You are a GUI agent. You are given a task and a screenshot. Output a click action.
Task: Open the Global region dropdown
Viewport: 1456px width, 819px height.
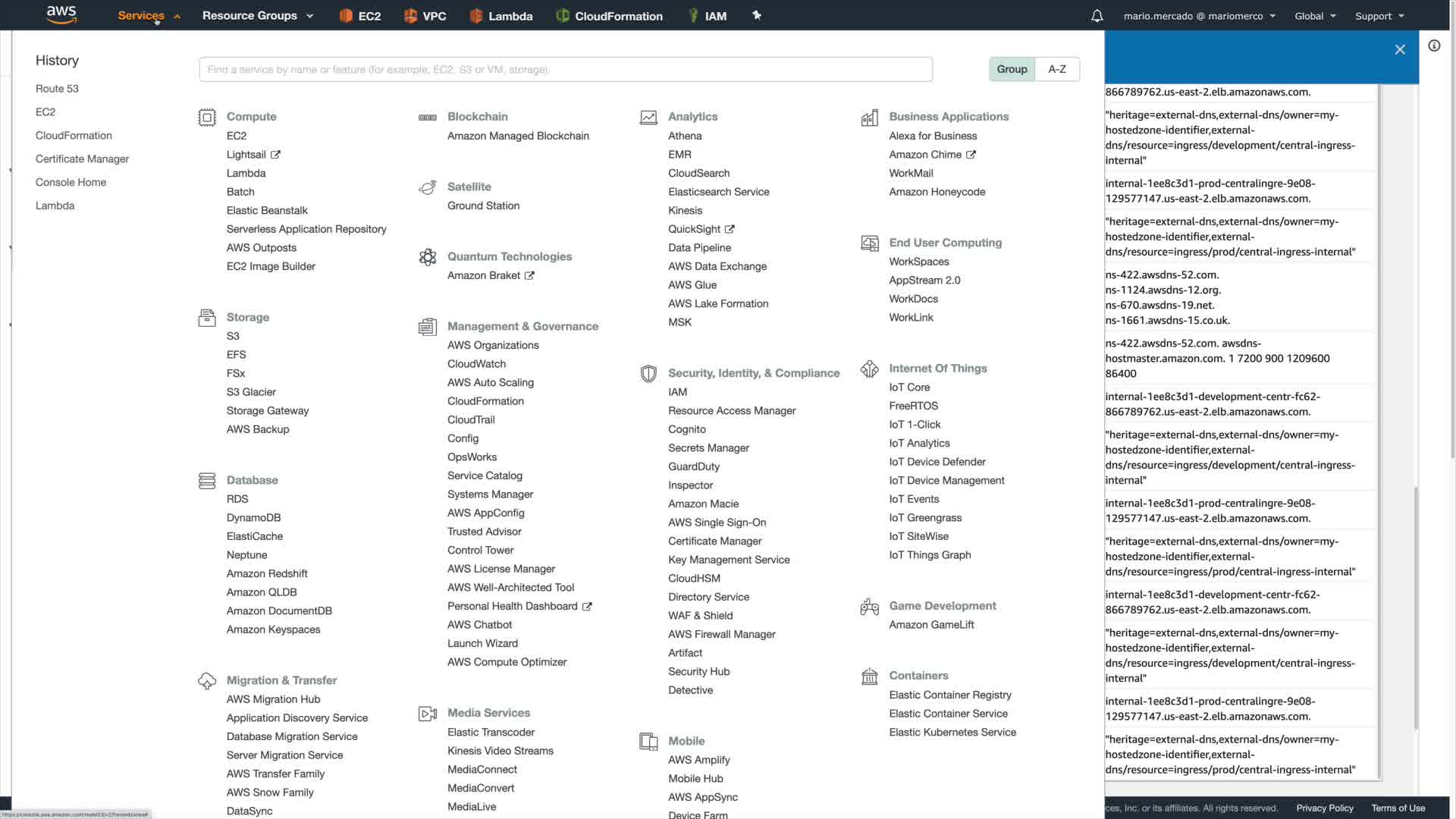pyautogui.click(x=1315, y=16)
